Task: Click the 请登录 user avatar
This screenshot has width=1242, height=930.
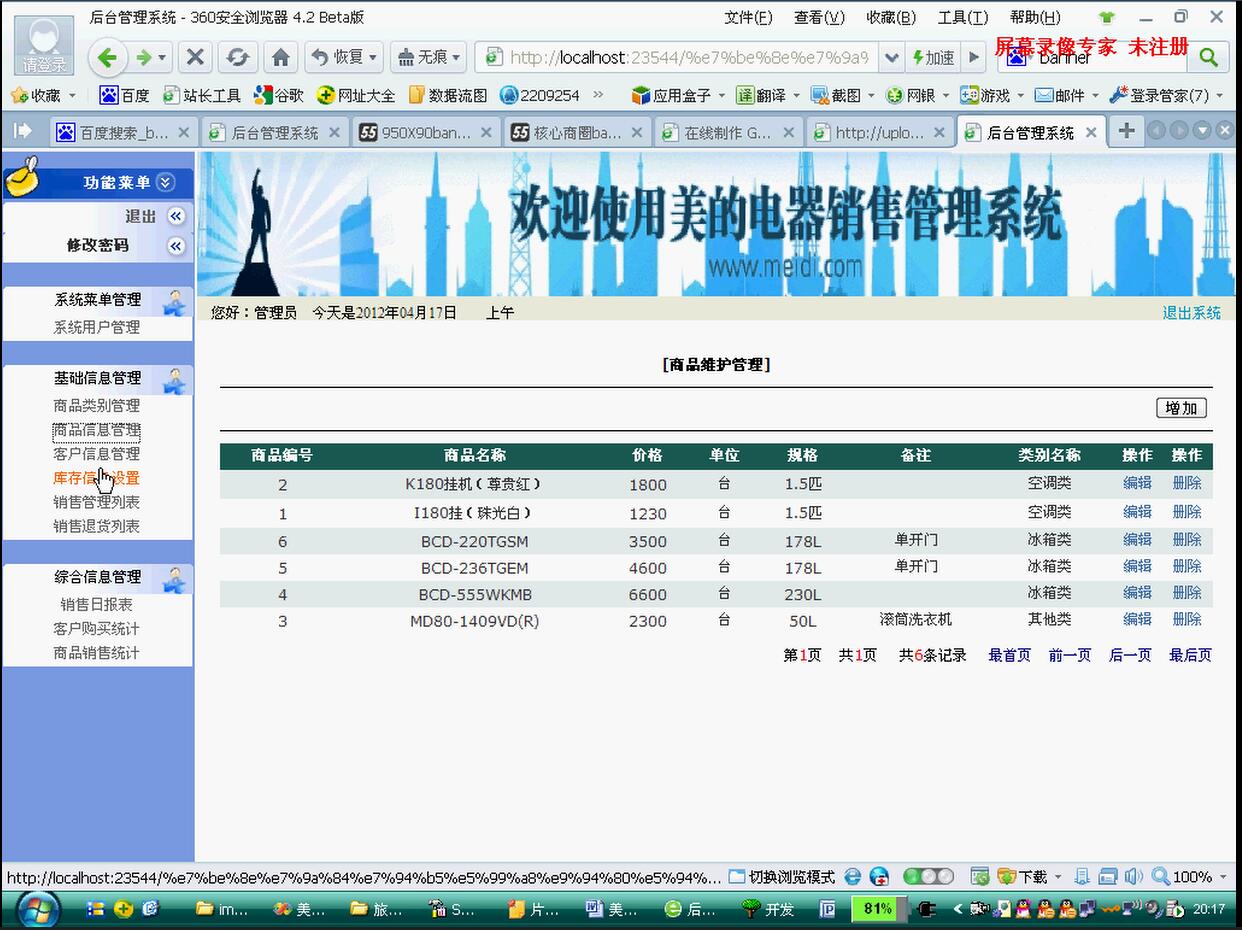Action: (x=44, y=45)
